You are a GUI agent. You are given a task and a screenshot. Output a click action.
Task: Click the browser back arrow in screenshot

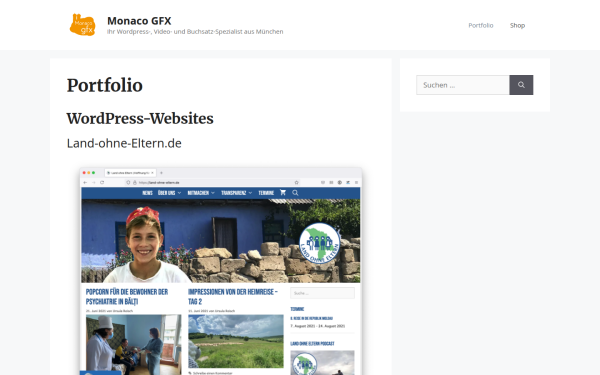pos(85,183)
